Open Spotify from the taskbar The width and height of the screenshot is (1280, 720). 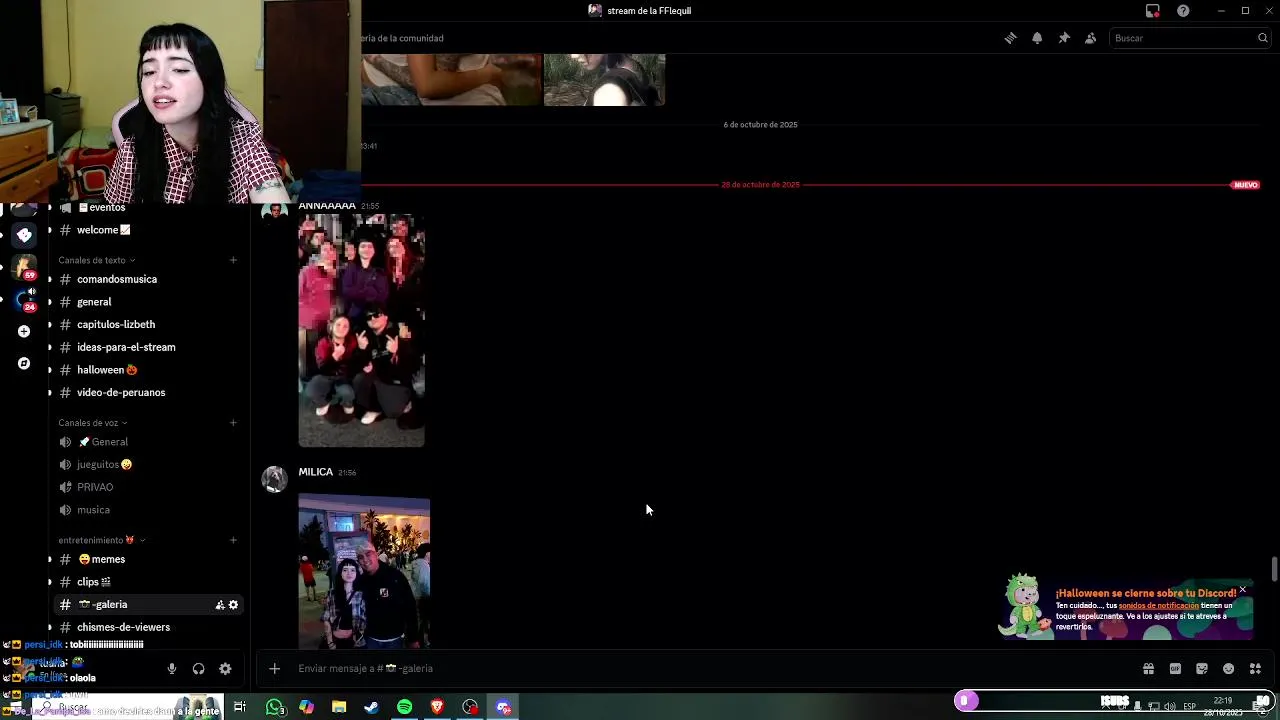[x=404, y=707]
